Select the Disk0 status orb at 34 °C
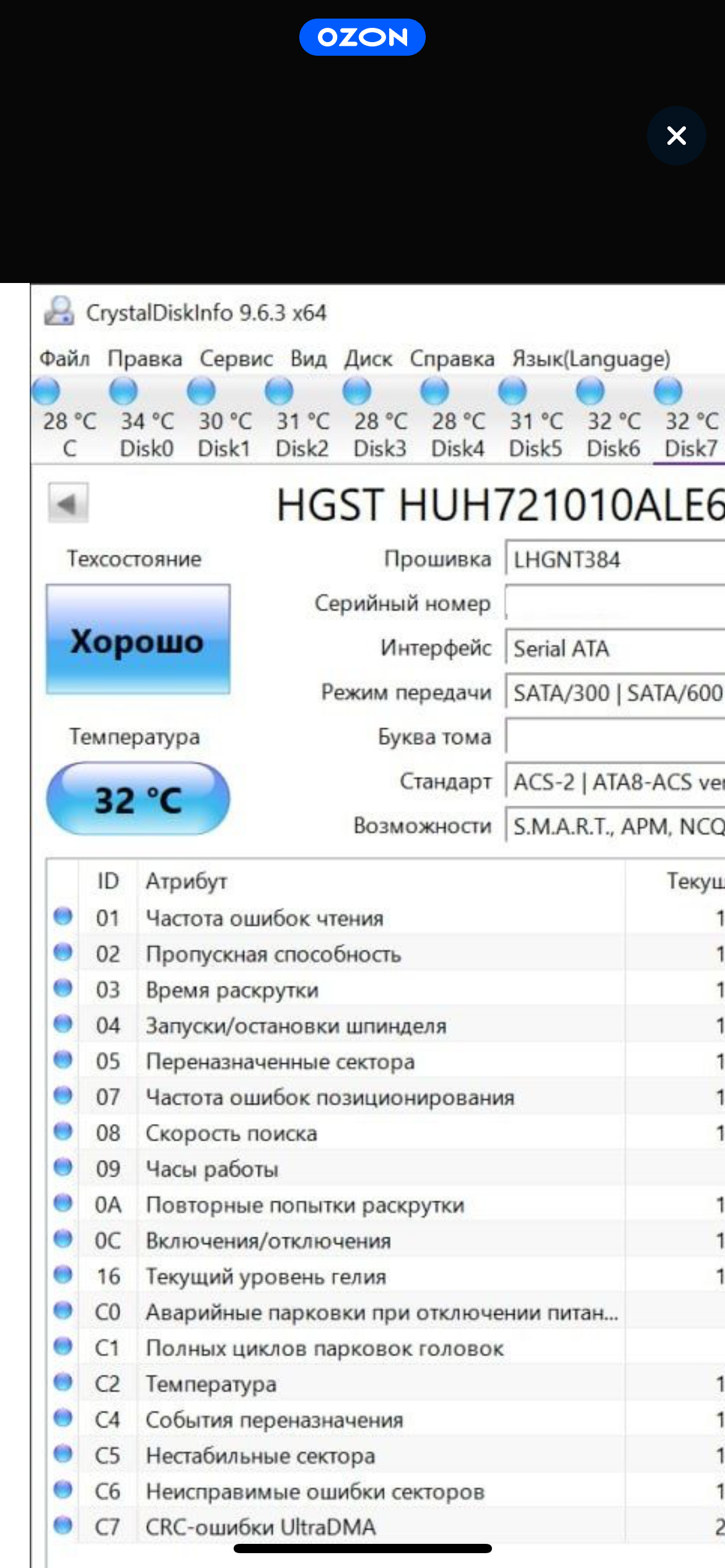This screenshot has width=725, height=1568. click(123, 391)
